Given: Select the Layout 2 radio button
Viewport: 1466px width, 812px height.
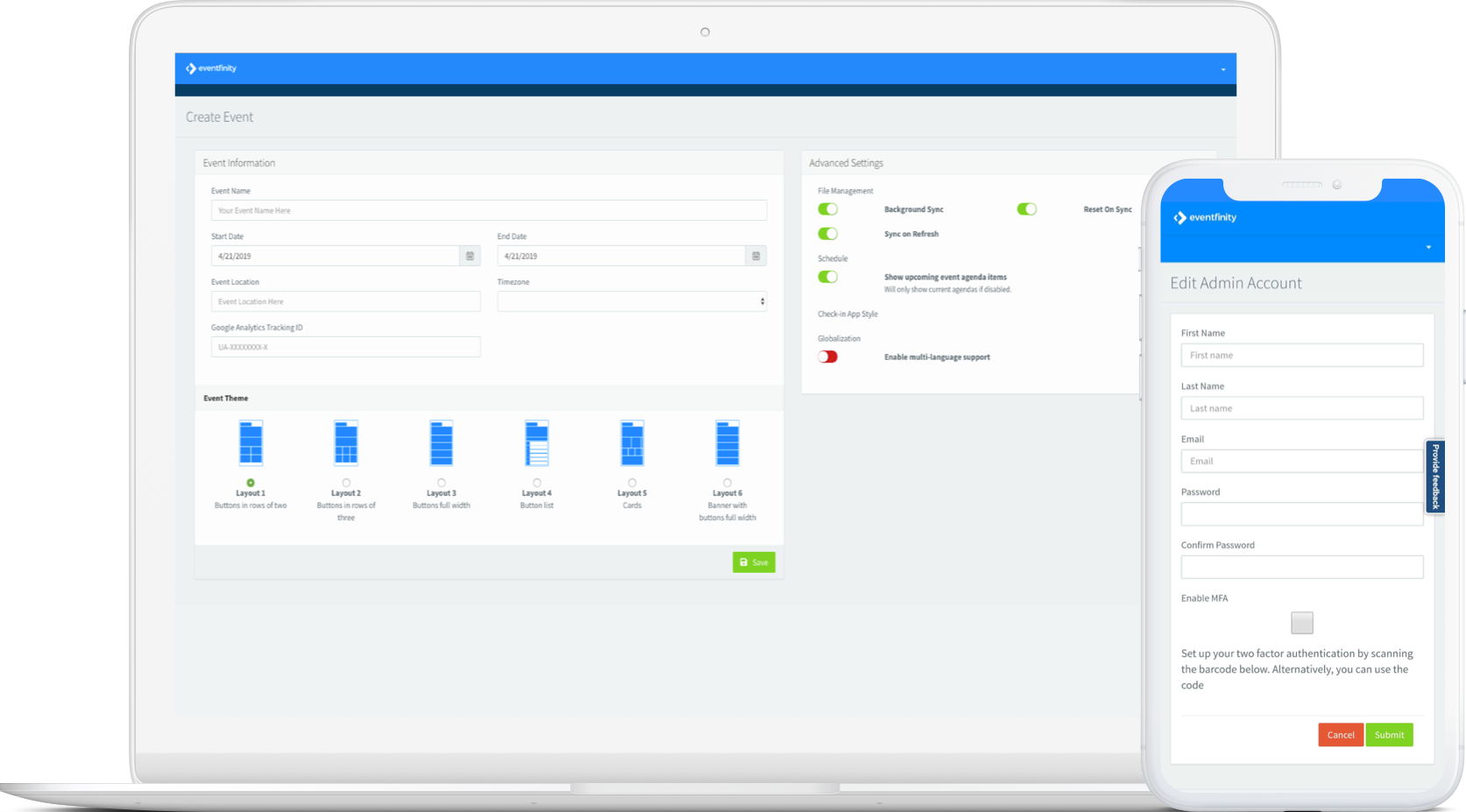Looking at the screenshot, I should (x=346, y=483).
